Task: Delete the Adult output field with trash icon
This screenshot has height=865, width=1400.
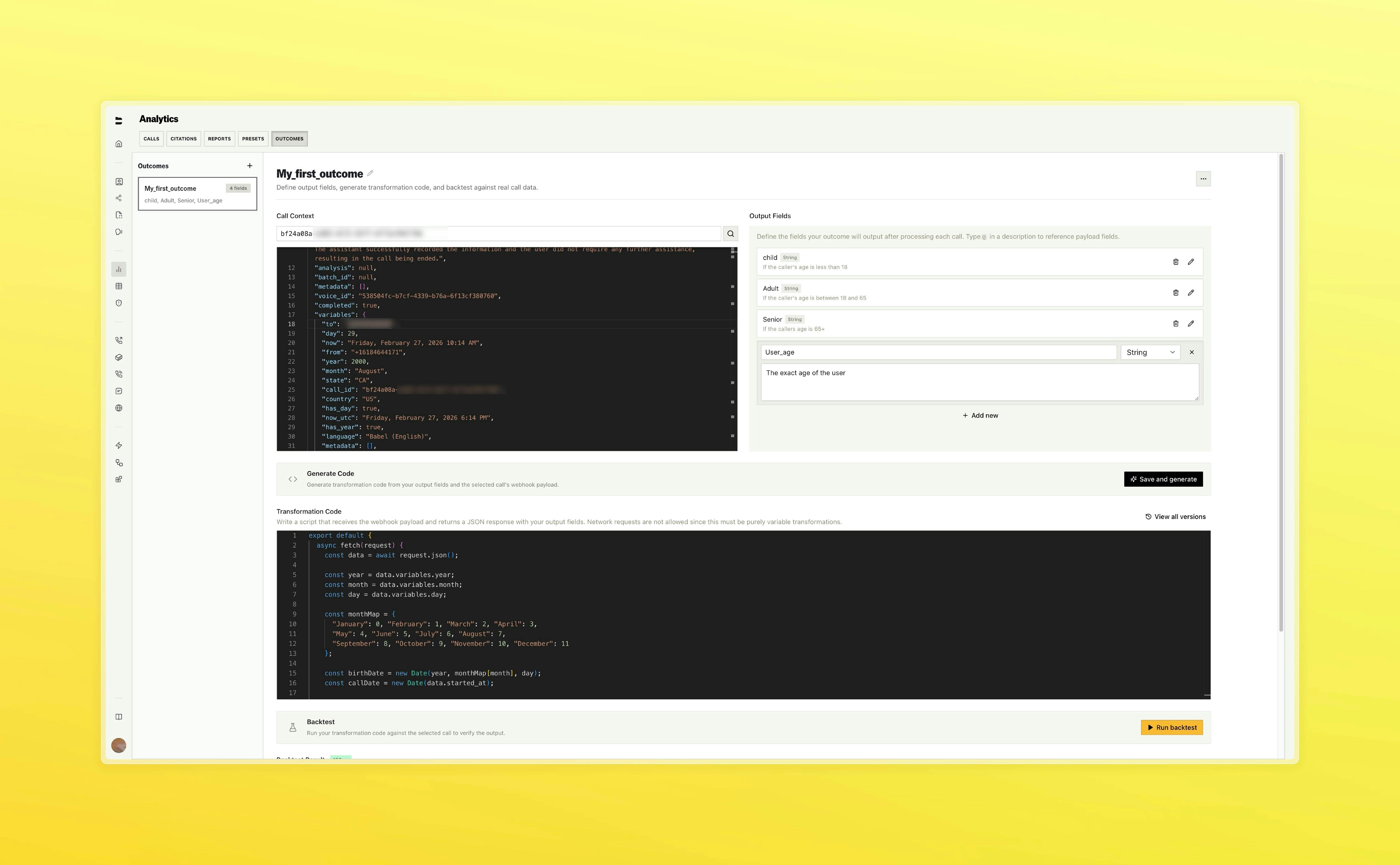Action: click(1176, 292)
